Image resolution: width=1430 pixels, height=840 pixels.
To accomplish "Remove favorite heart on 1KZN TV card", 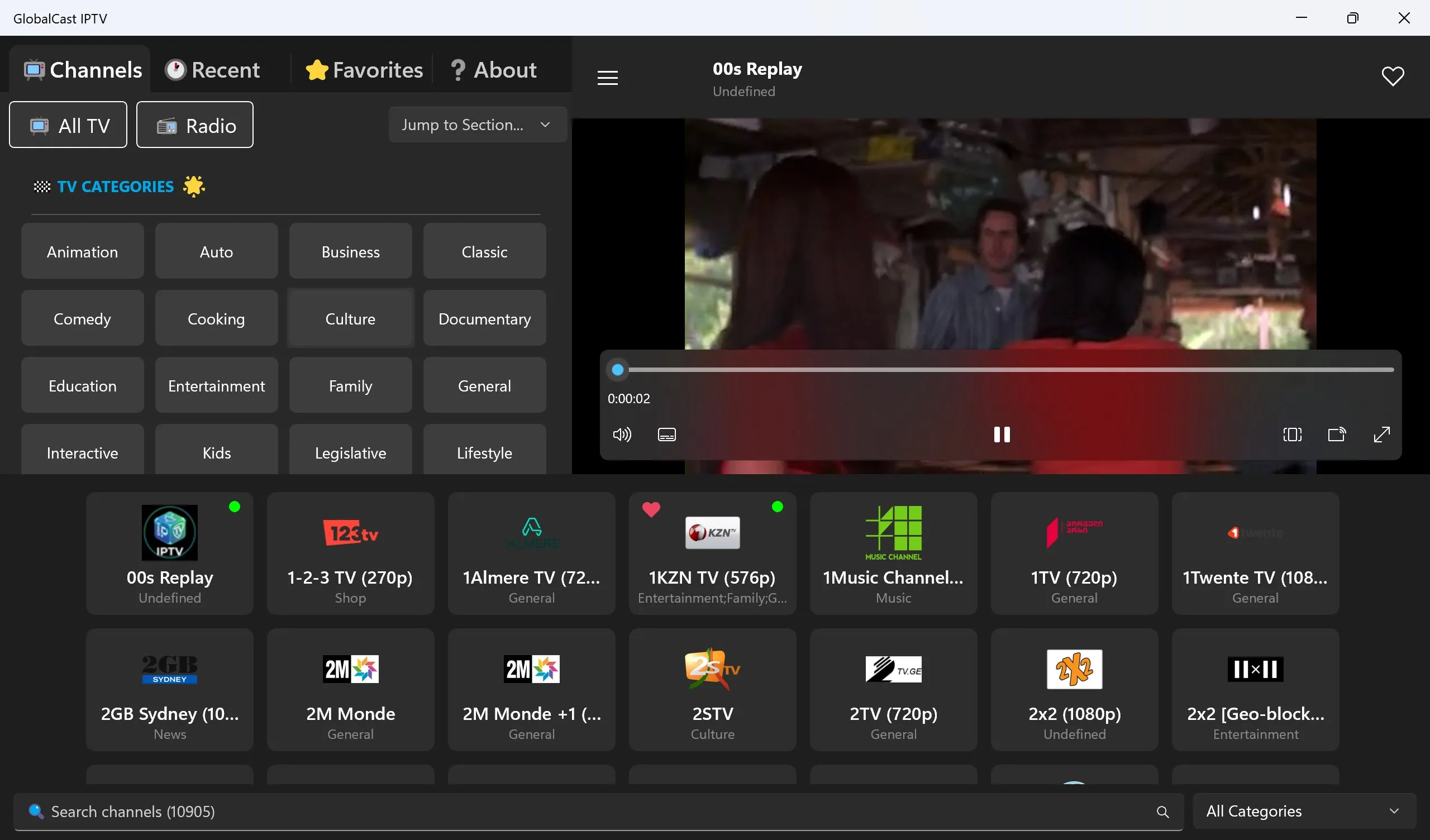I will click(651, 509).
